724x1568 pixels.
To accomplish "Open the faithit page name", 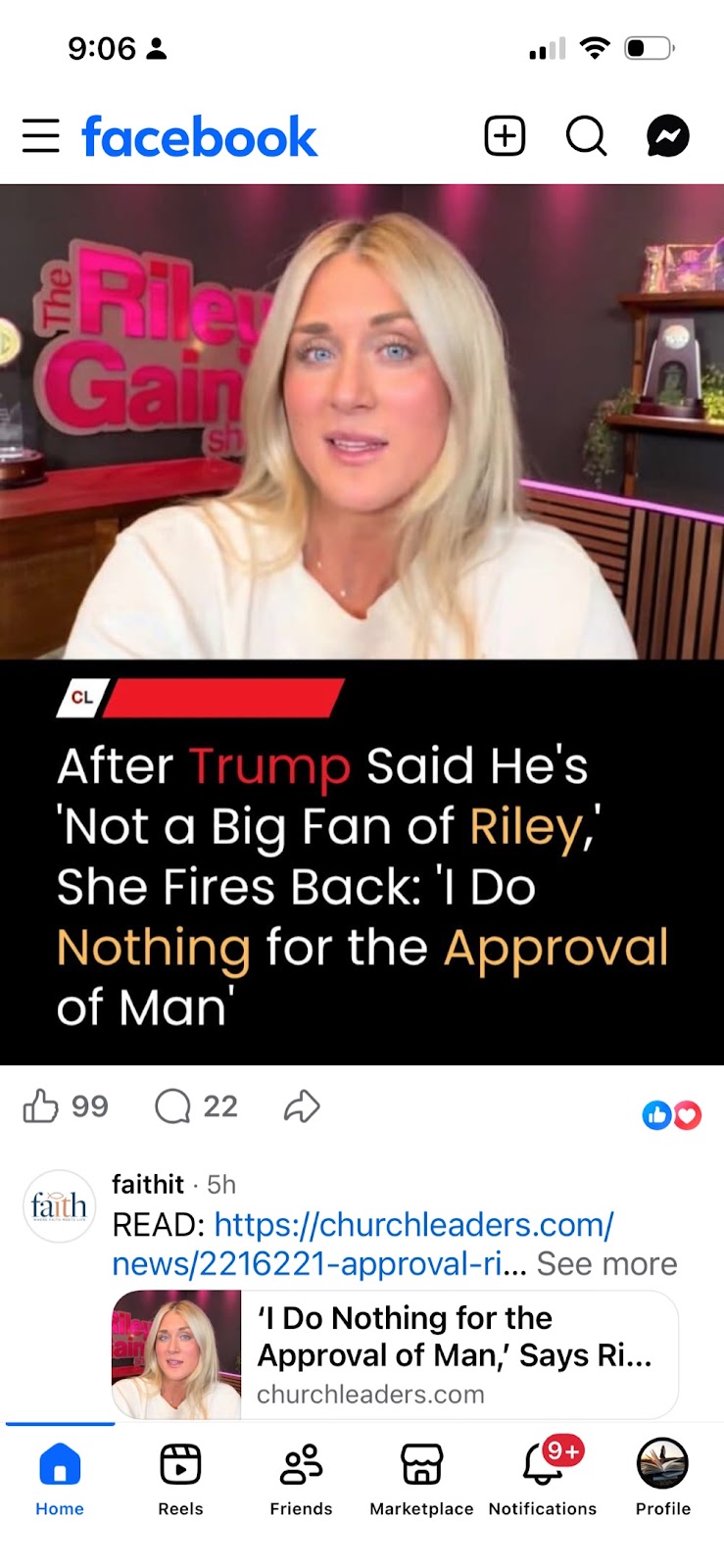I will click(148, 1184).
